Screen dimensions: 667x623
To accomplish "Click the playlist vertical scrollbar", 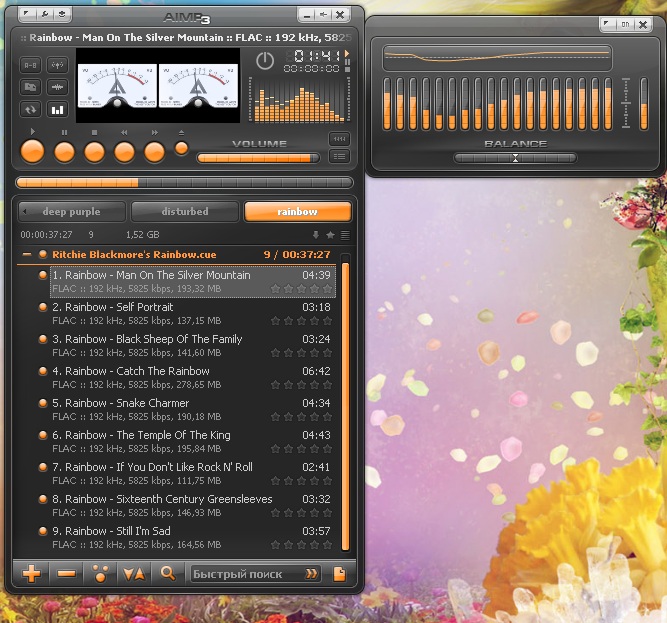I will click(x=345, y=407).
